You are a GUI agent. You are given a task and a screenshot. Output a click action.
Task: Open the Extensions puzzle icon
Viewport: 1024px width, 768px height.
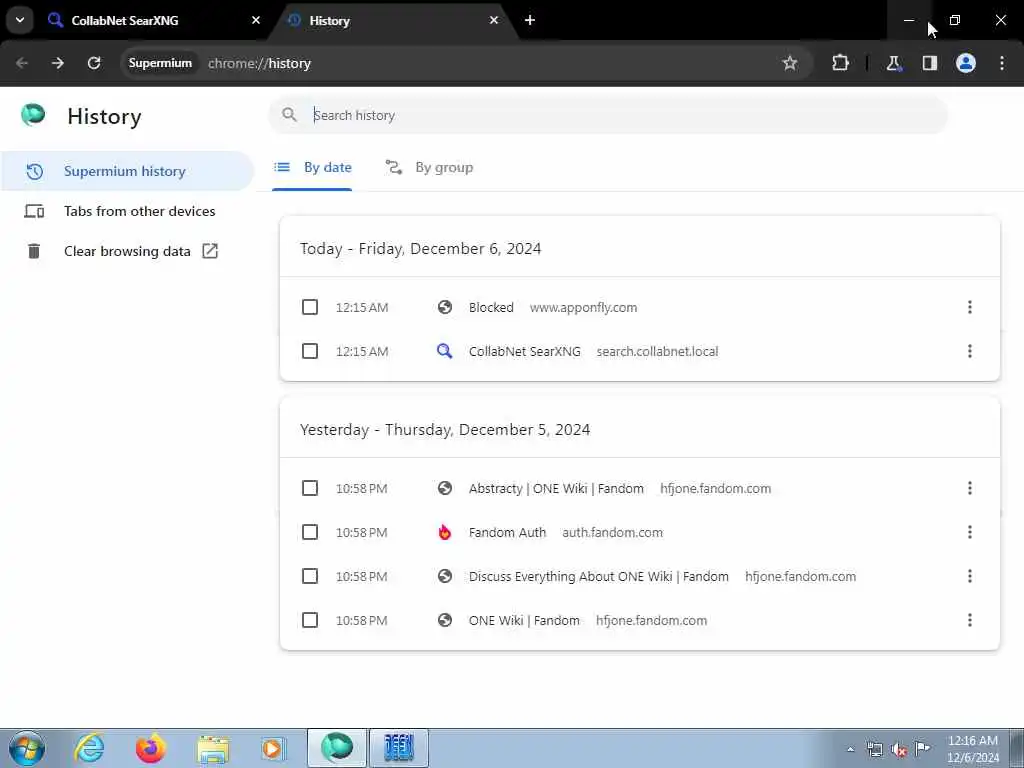tap(840, 63)
